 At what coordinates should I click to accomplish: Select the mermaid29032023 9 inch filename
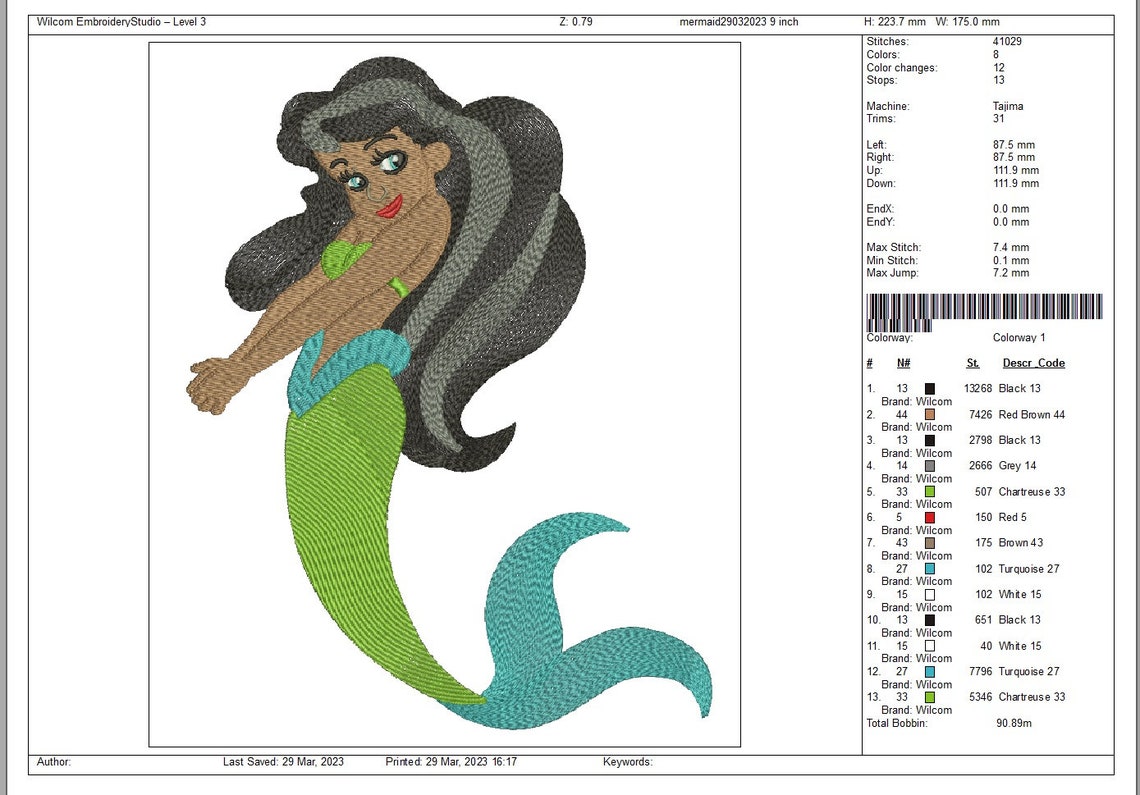pos(738,21)
